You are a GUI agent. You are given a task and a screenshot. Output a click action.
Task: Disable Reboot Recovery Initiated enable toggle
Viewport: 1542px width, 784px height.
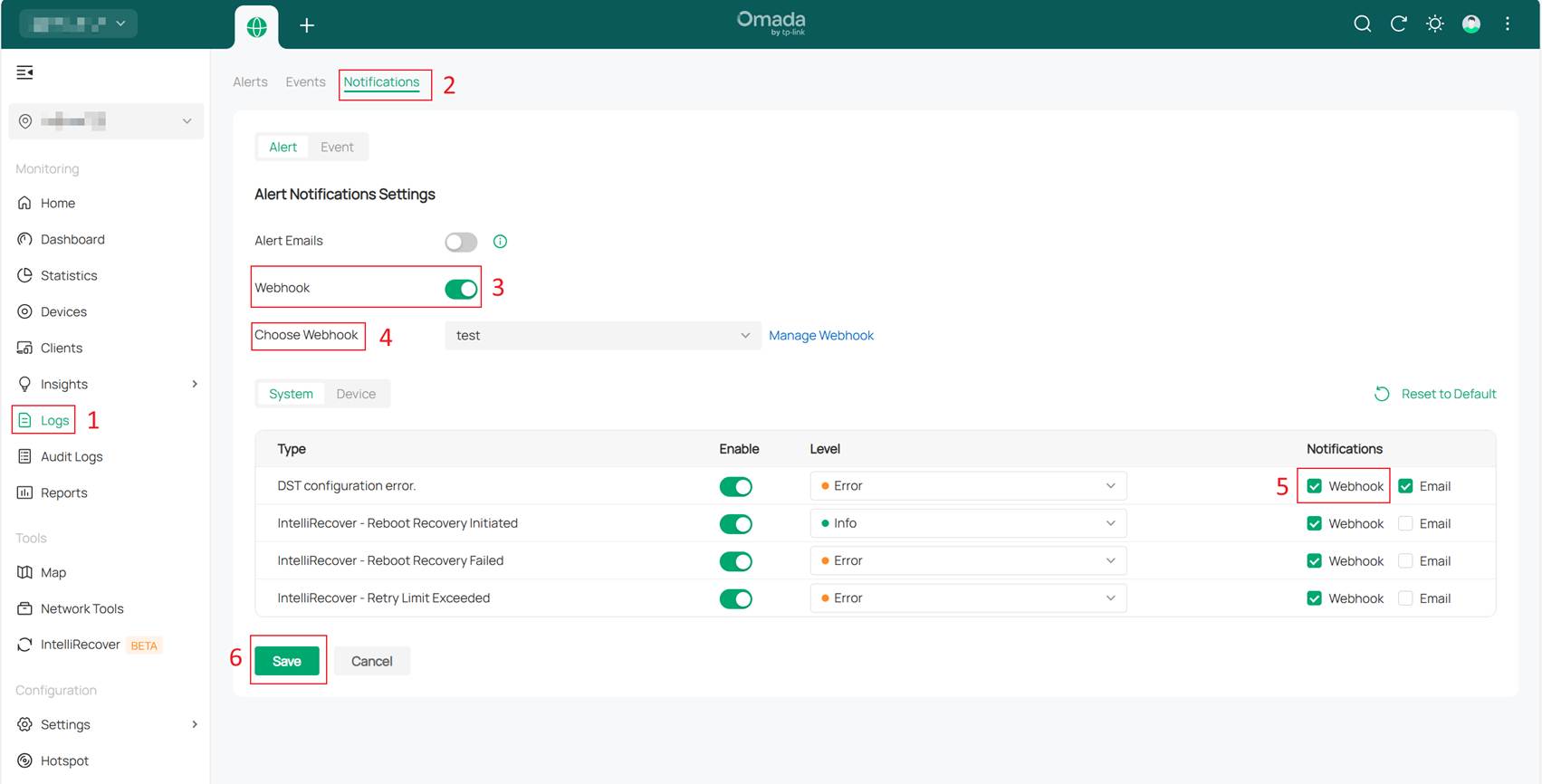point(735,524)
